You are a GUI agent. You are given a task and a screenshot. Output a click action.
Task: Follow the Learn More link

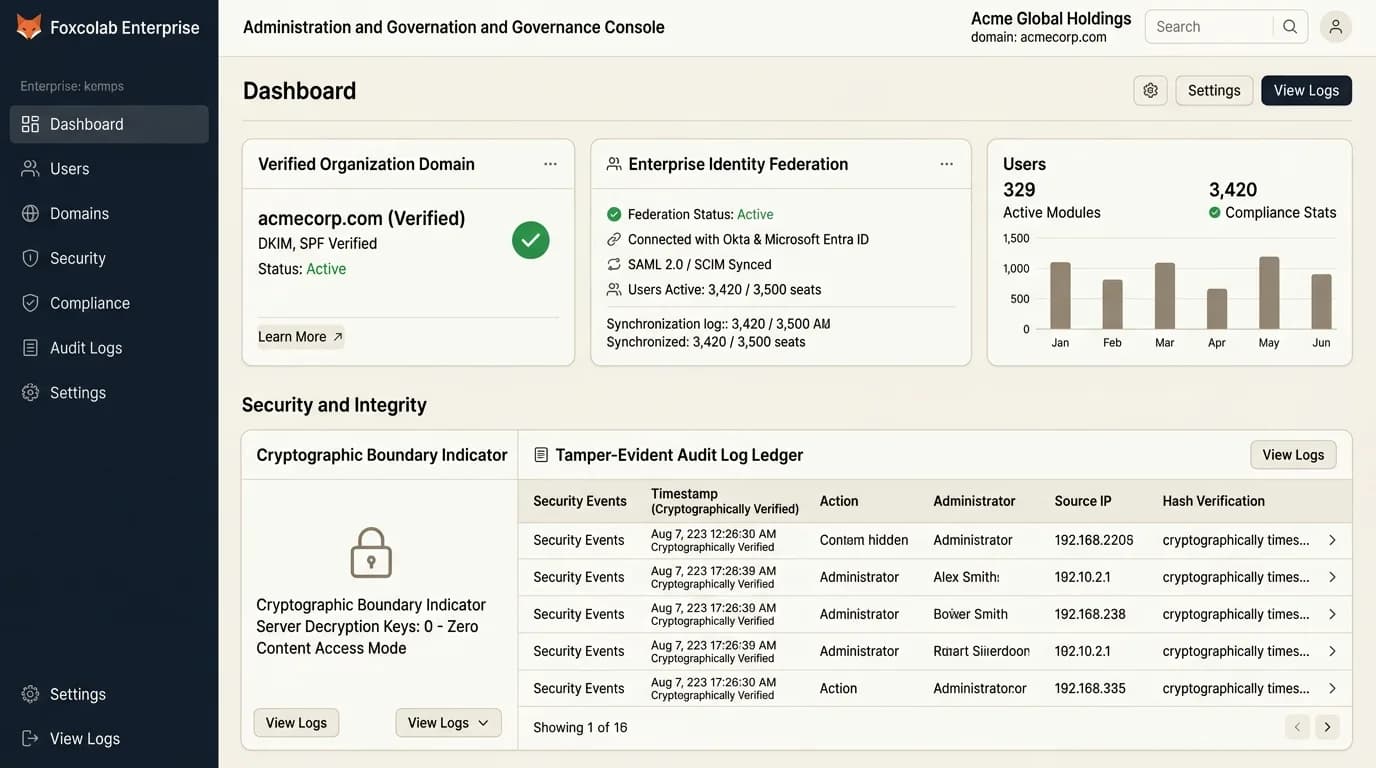pyautogui.click(x=300, y=337)
